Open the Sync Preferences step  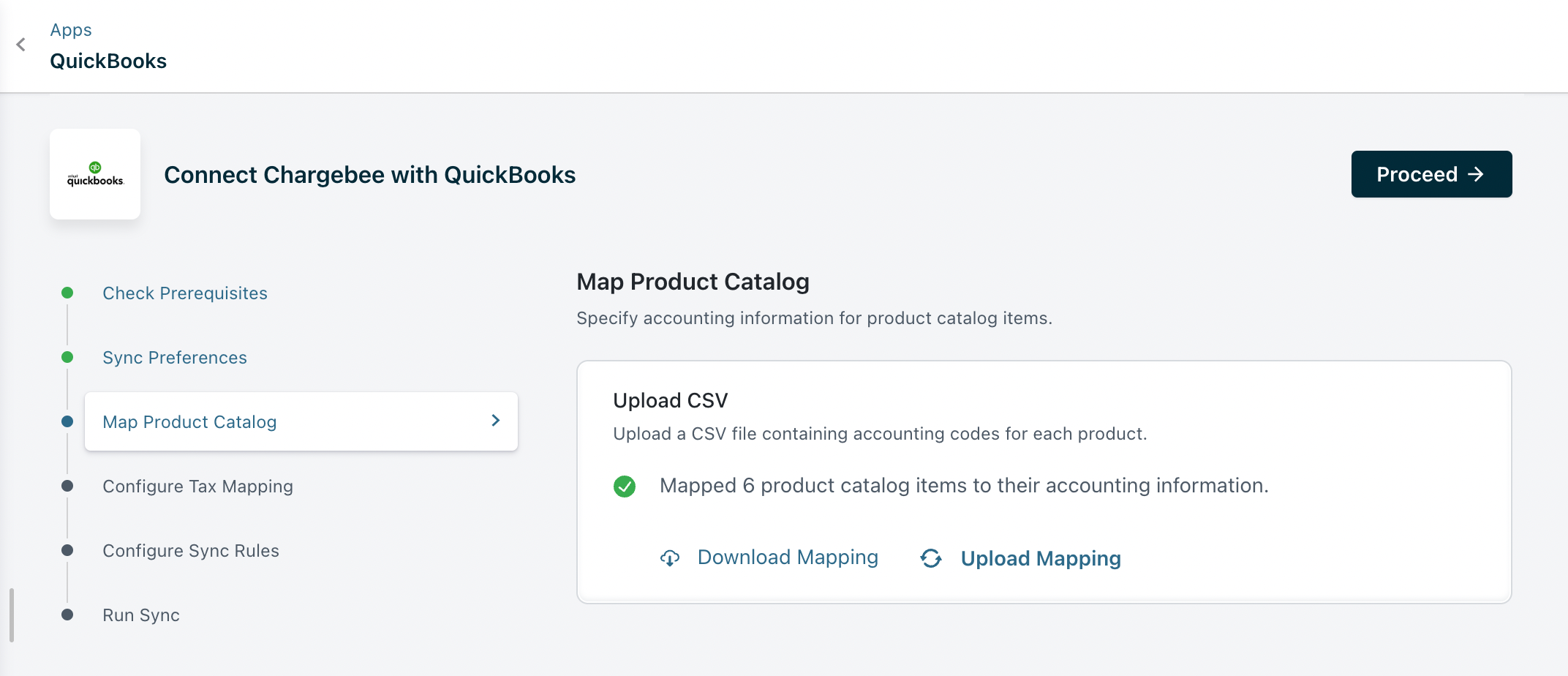175,358
